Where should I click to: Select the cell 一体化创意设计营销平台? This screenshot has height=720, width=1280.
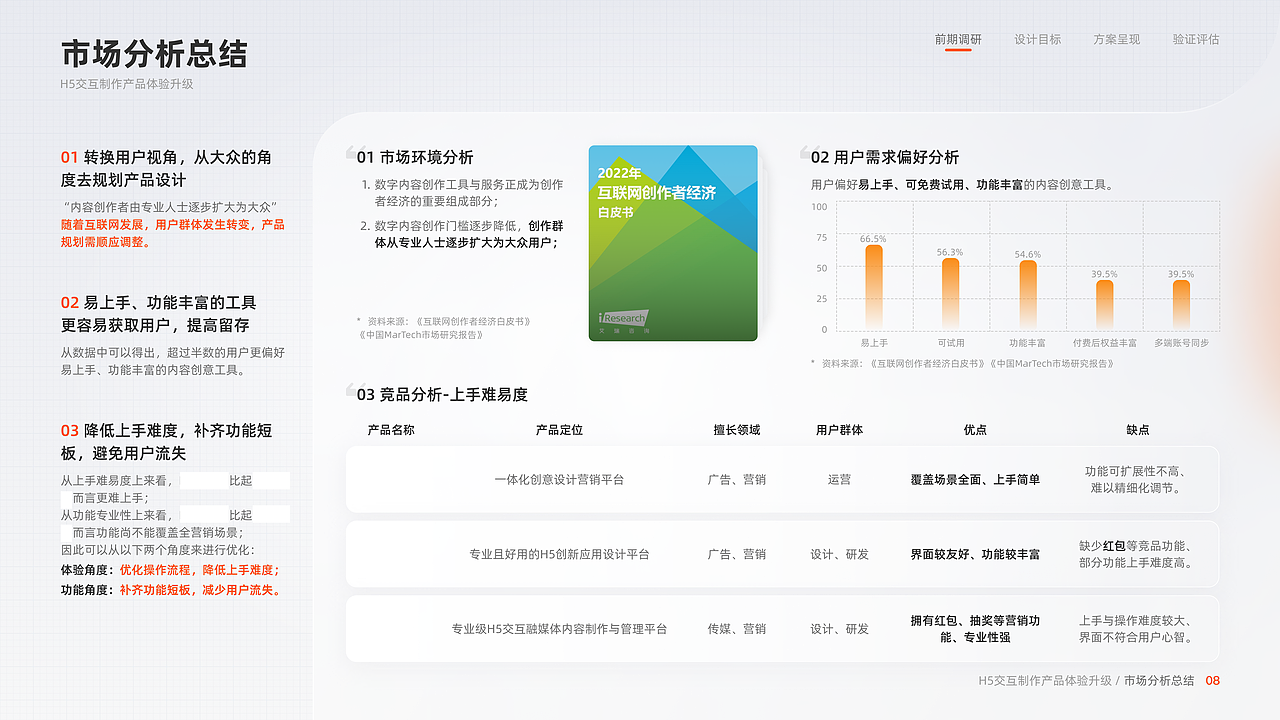click(x=559, y=480)
